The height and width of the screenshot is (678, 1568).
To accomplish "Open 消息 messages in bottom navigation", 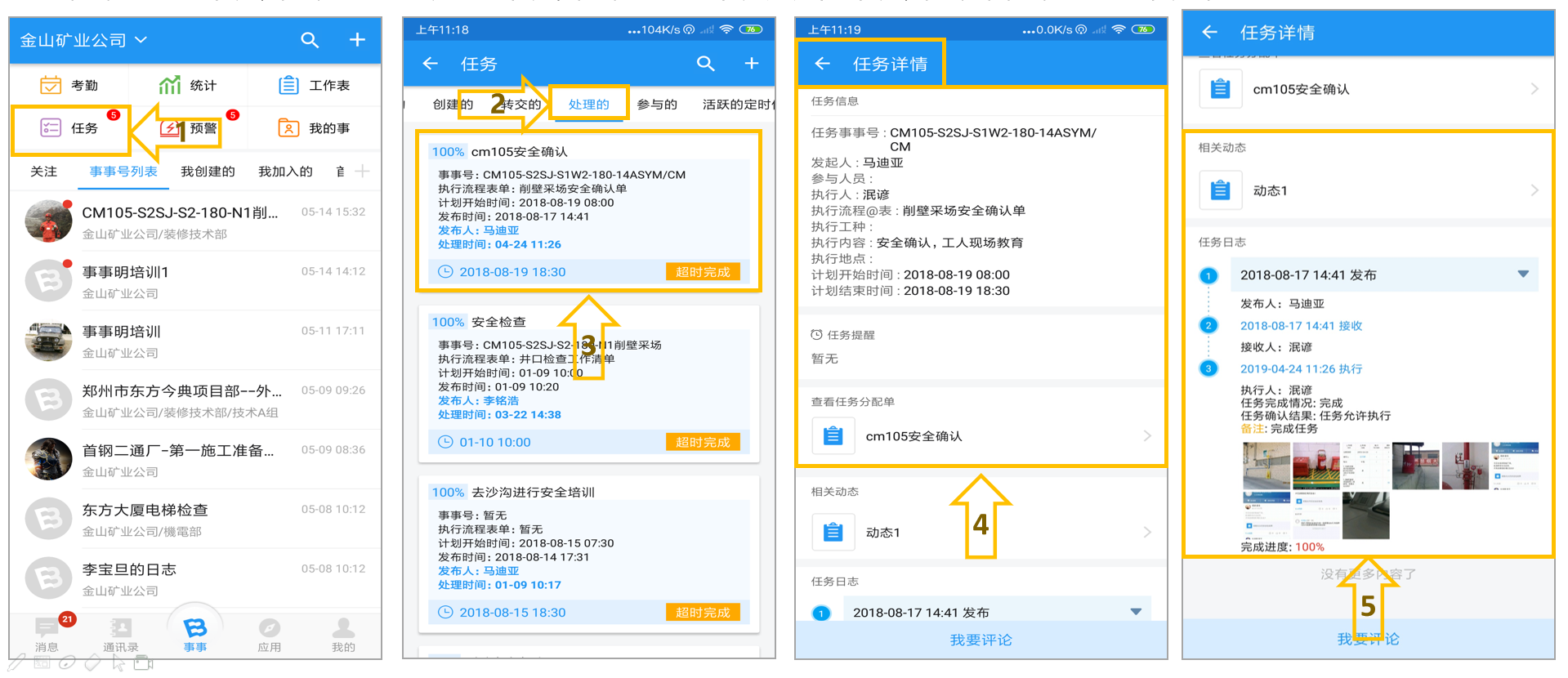I will pos(47,634).
